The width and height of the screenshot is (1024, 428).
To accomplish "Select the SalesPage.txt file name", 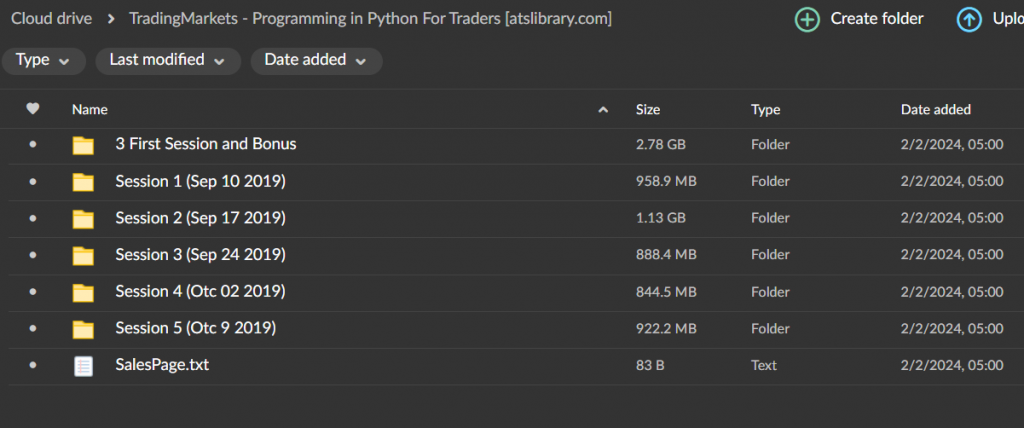I will tap(162, 365).
